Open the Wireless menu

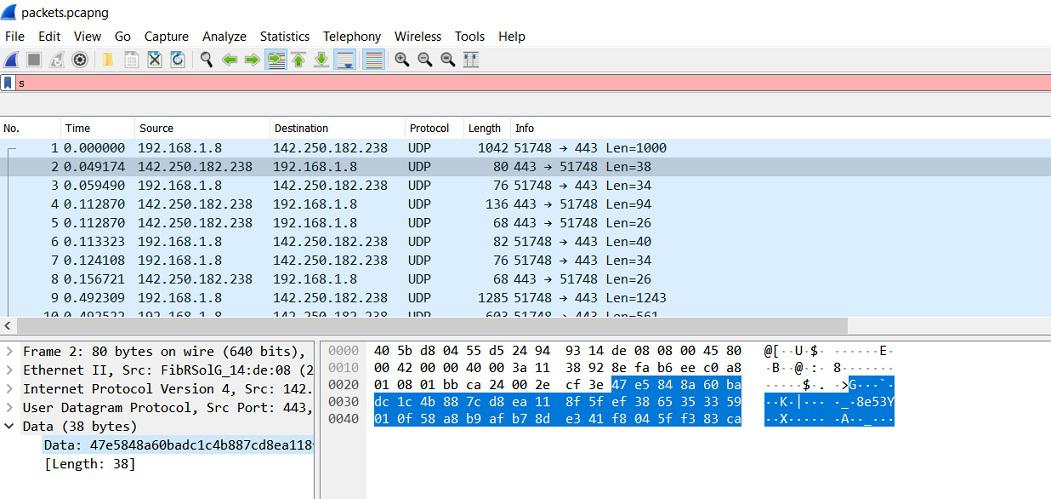tap(418, 36)
